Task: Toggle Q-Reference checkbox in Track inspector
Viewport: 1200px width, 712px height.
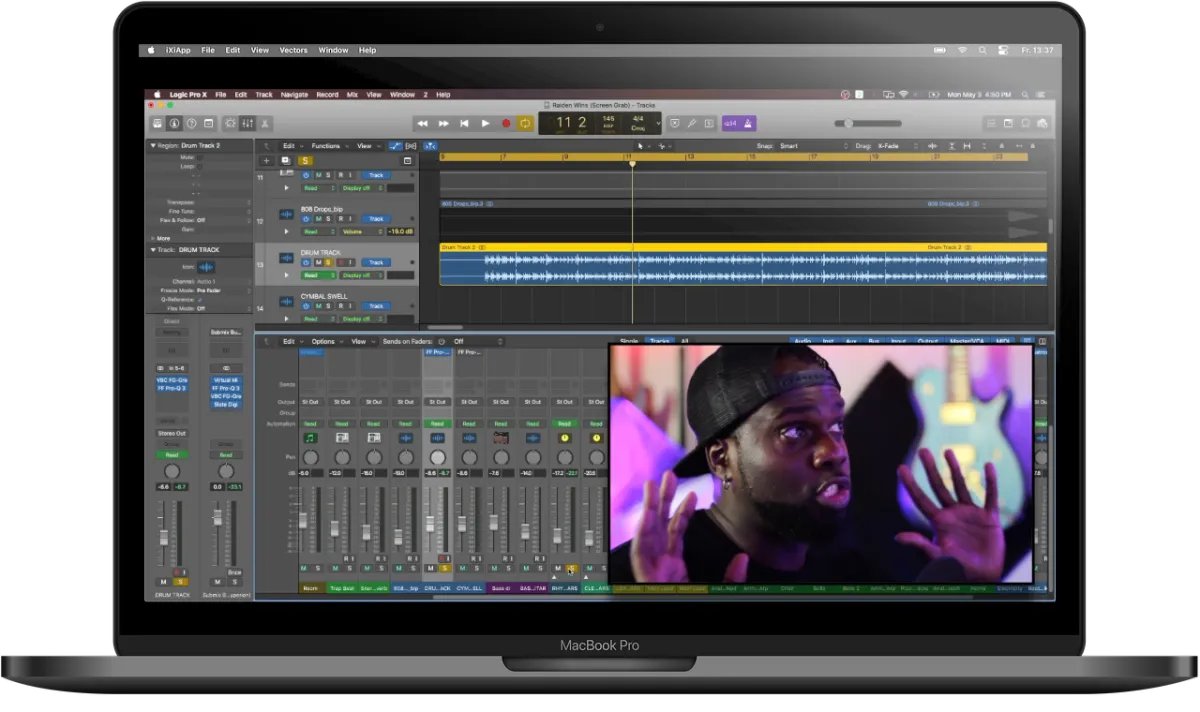Action: [200, 300]
